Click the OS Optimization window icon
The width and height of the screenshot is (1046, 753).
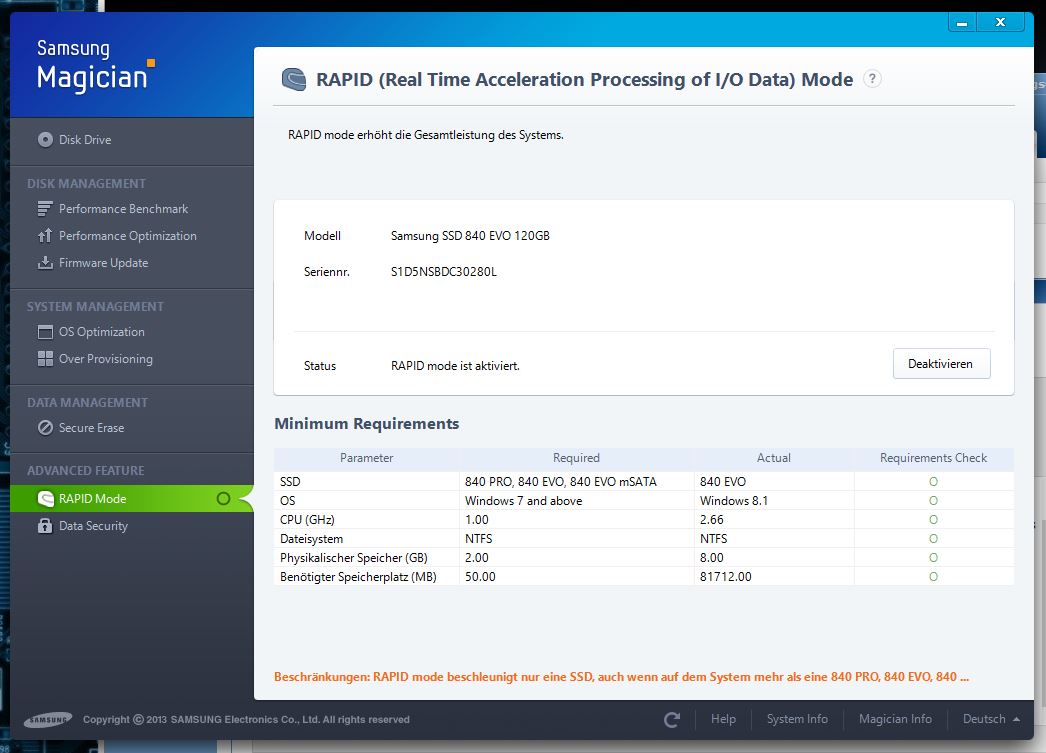tap(45, 331)
